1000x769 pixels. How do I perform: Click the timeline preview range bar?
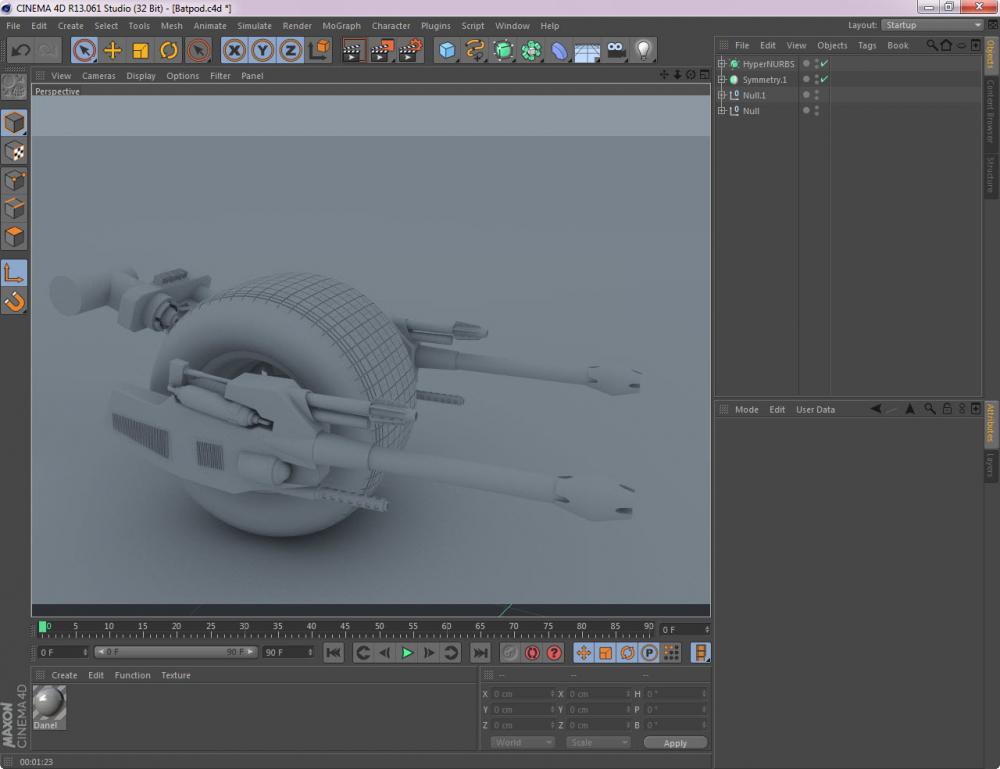175,652
